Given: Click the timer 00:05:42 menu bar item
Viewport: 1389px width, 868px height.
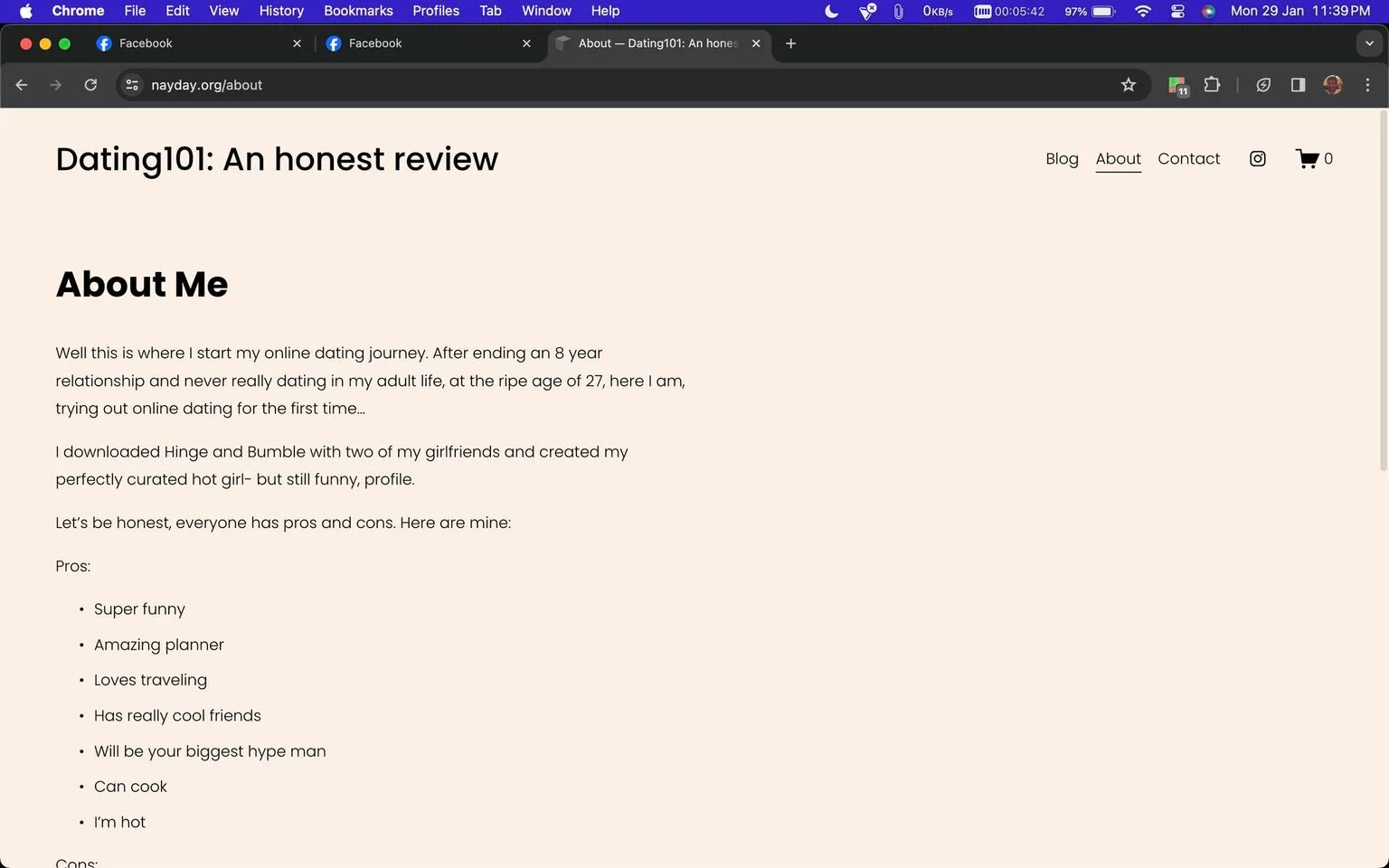Looking at the screenshot, I should coord(1009,11).
